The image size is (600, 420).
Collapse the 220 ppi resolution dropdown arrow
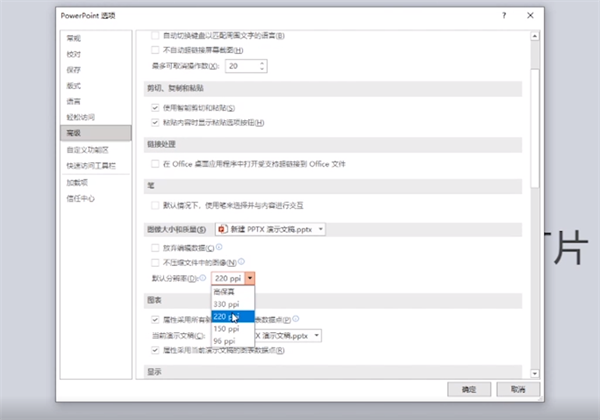[x=250, y=278]
